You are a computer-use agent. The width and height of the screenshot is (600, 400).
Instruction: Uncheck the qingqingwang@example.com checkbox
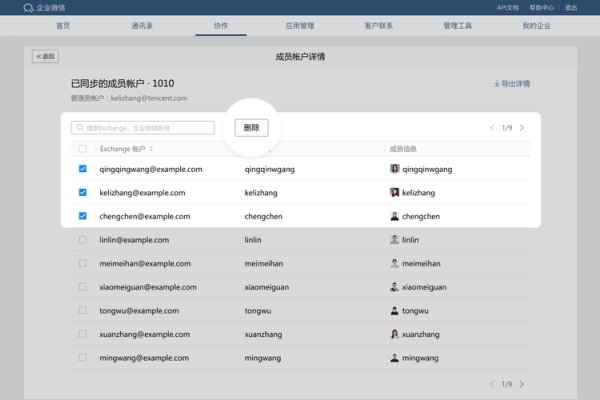pos(83,169)
